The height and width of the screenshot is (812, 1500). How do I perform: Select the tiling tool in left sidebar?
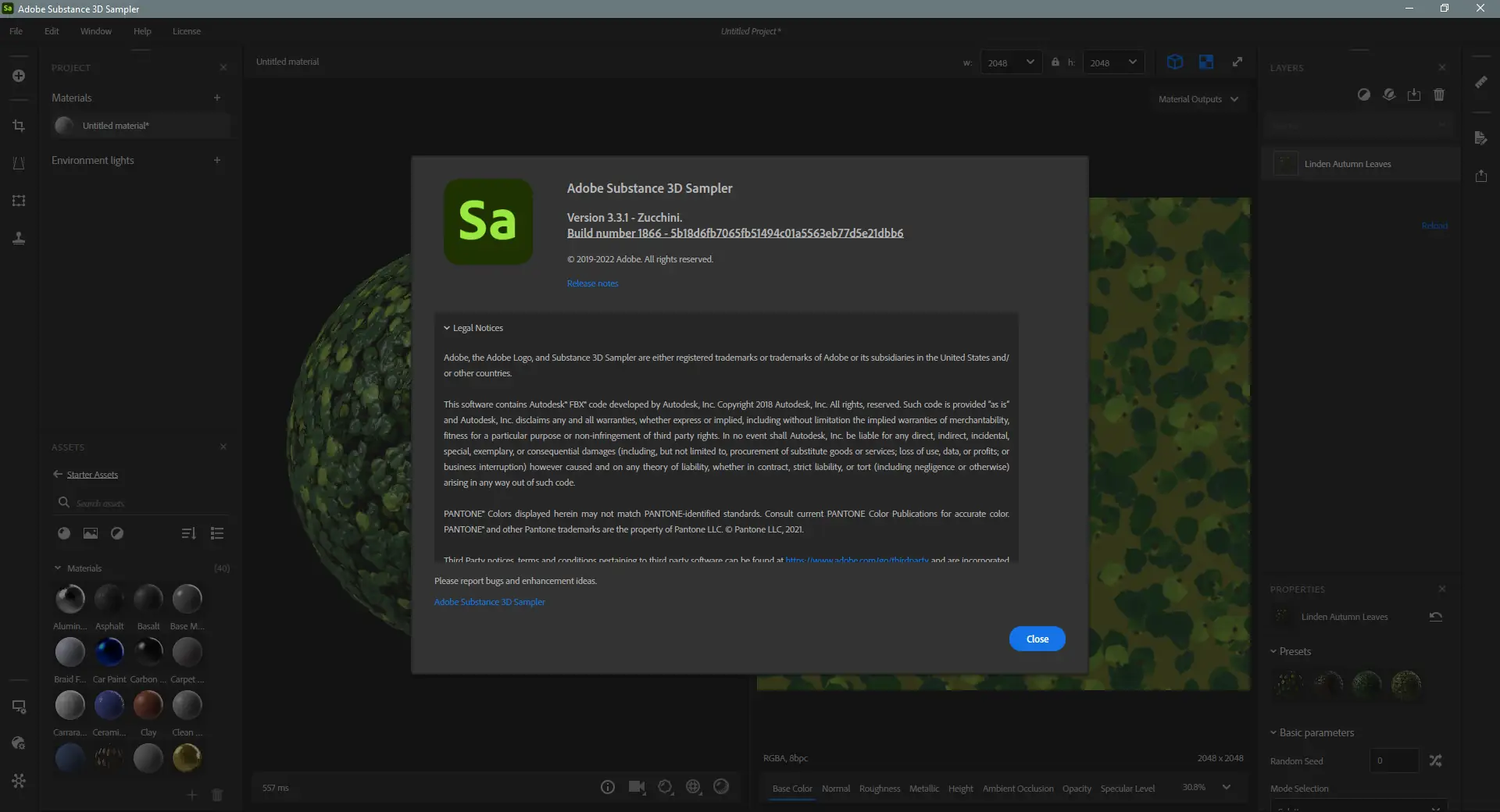19,201
